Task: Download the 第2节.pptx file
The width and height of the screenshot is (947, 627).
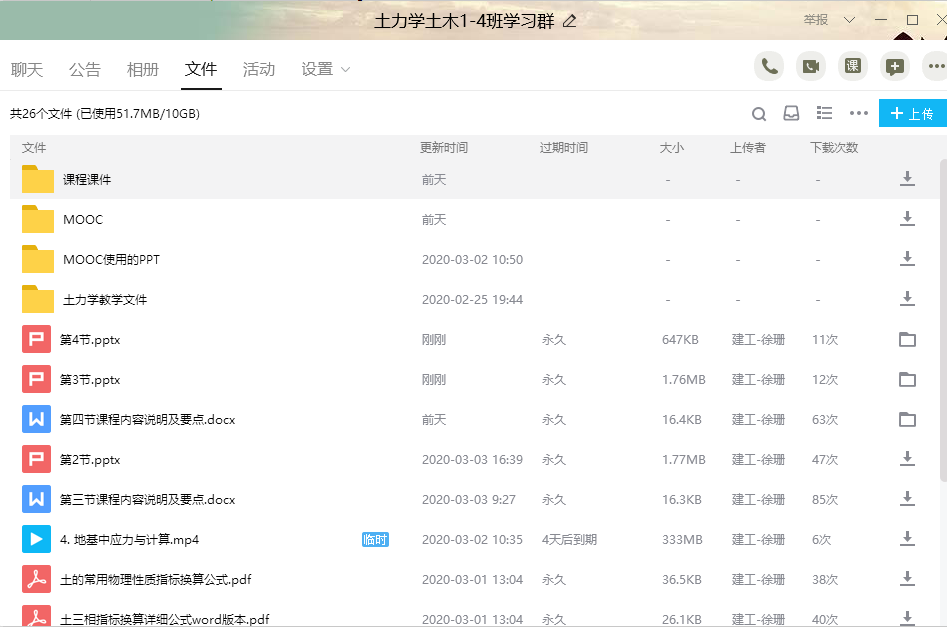Action: pyautogui.click(x=907, y=459)
